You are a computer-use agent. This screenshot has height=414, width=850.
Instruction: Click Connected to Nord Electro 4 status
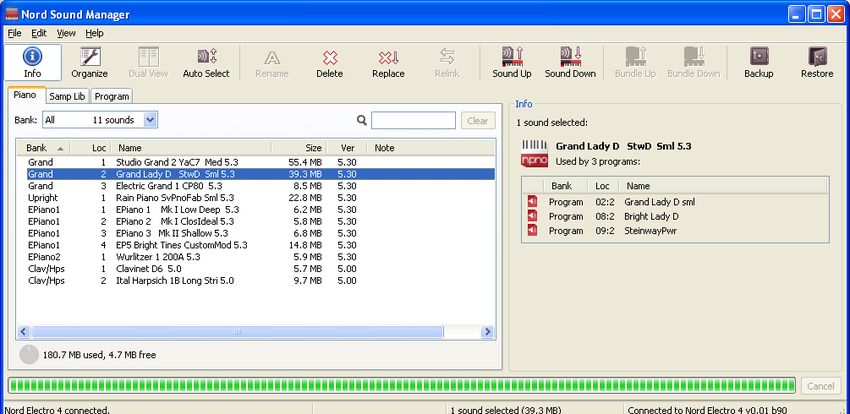(707, 410)
